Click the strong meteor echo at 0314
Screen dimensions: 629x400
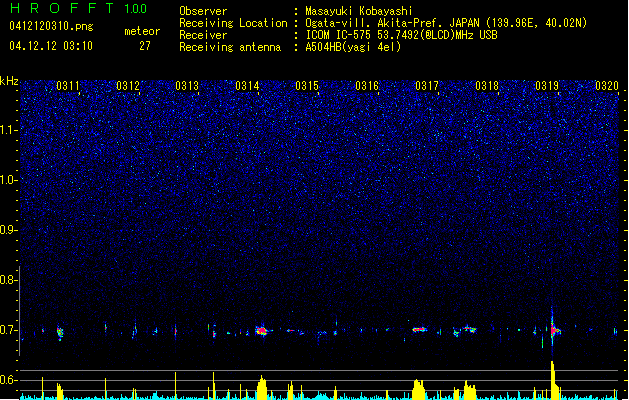[x=262, y=331]
